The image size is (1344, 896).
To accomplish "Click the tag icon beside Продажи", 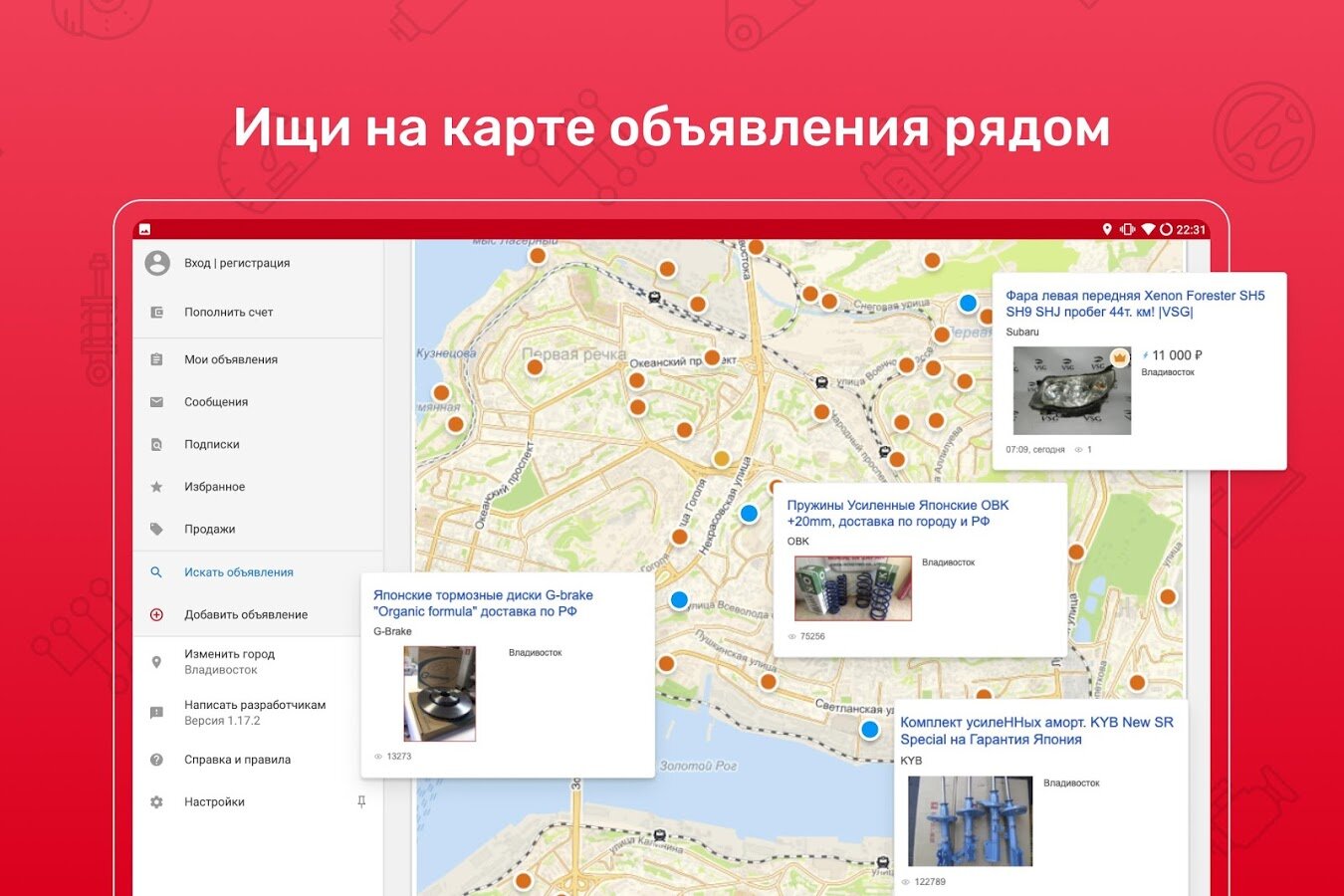I will coord(156,529).
